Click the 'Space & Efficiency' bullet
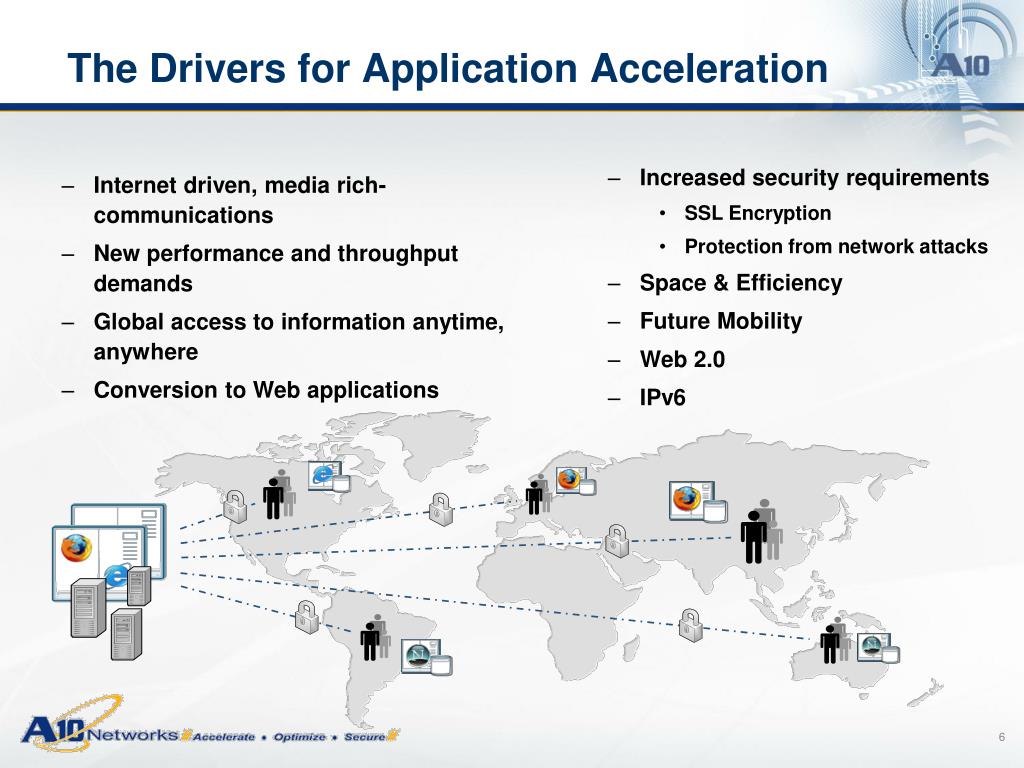This screenshot has height=768, width=1024. 741,283
